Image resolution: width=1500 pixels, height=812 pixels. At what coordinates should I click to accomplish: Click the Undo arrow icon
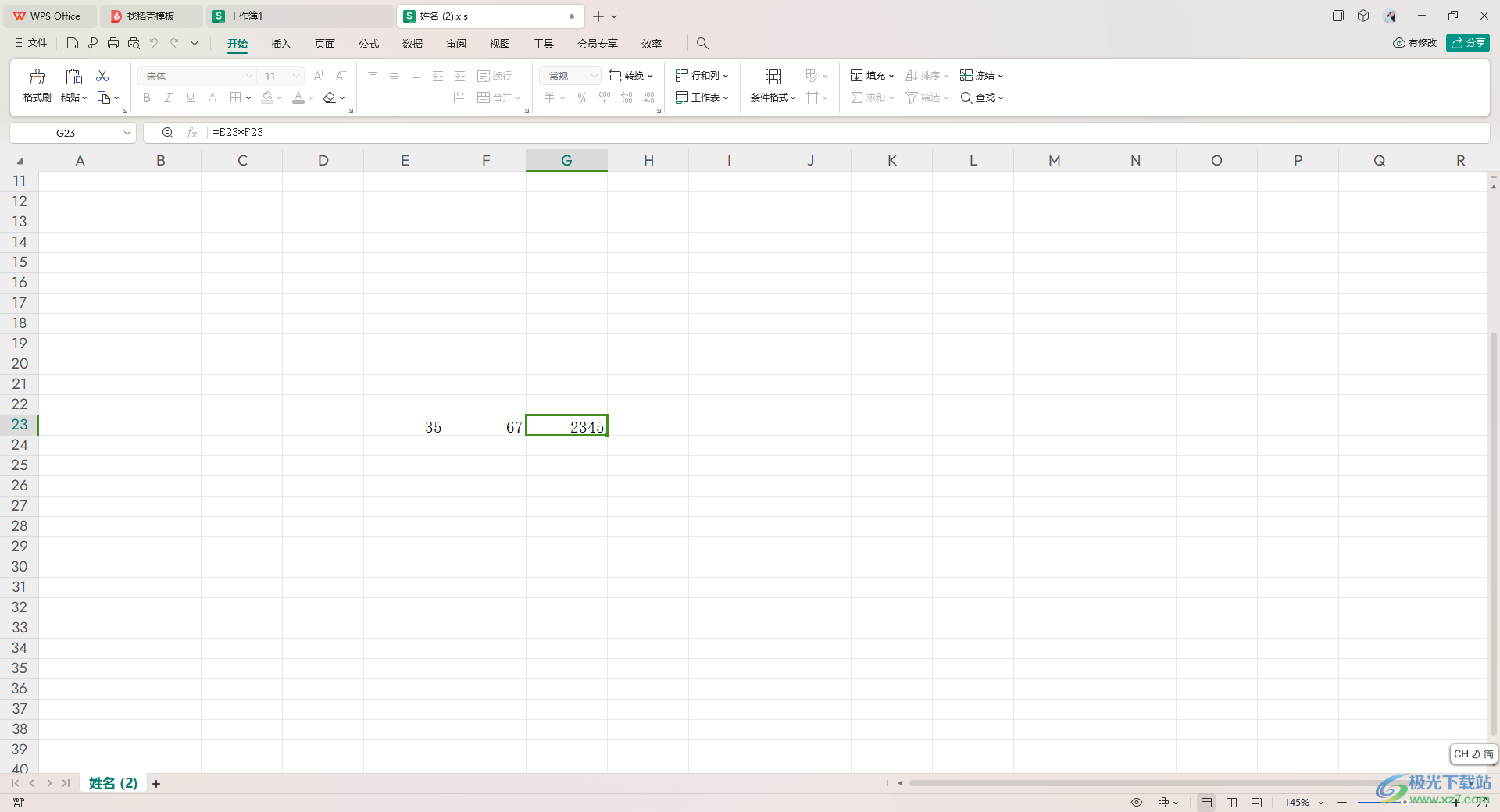point(154,44)
